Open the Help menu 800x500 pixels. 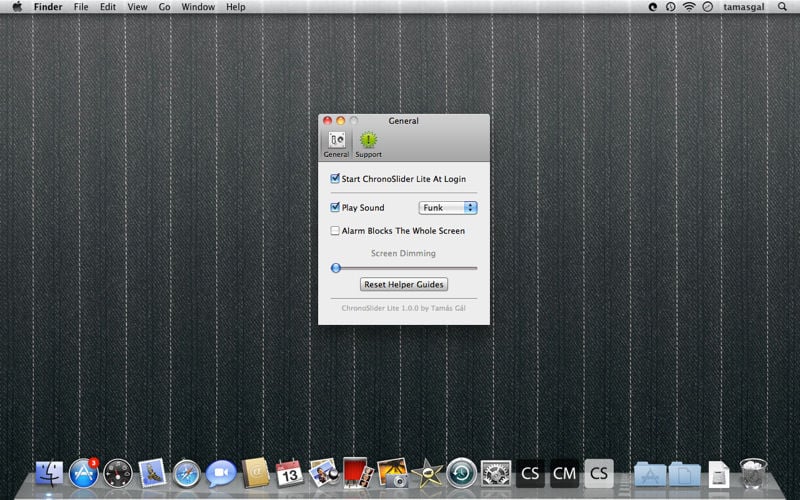236,7
